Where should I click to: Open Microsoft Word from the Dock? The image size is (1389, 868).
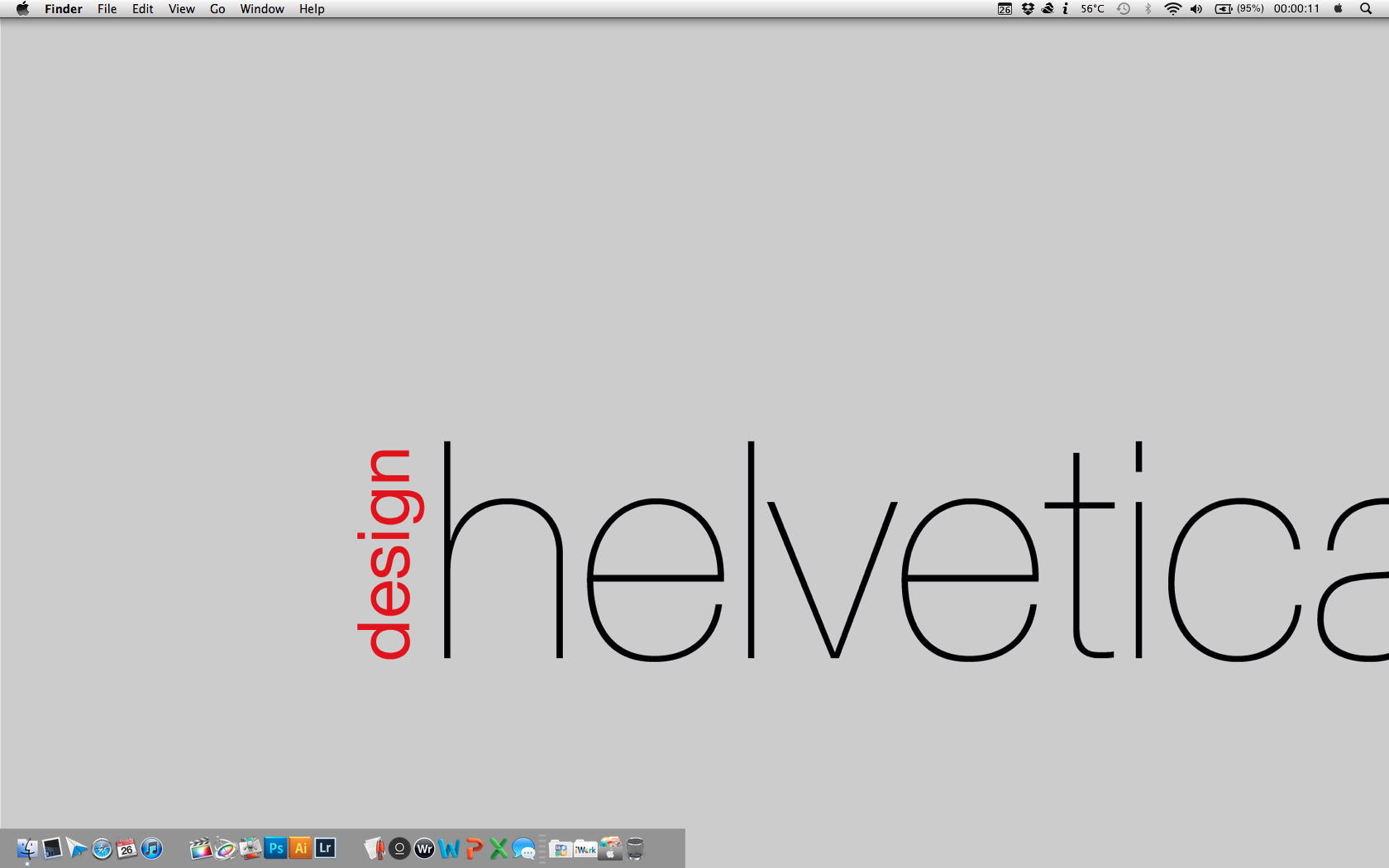point(449,849)
